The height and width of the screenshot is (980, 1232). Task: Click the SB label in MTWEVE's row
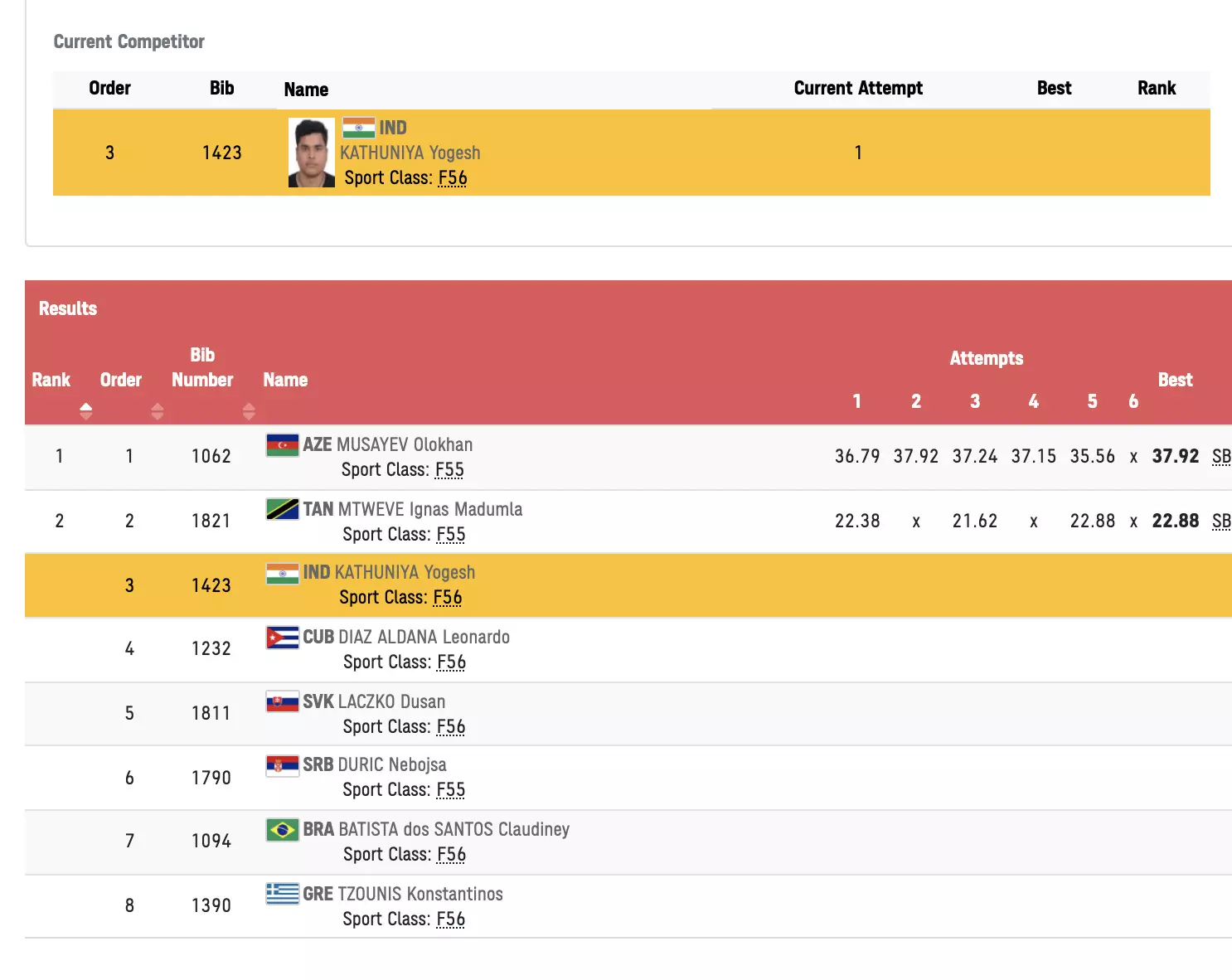(x=1220, y=522)
